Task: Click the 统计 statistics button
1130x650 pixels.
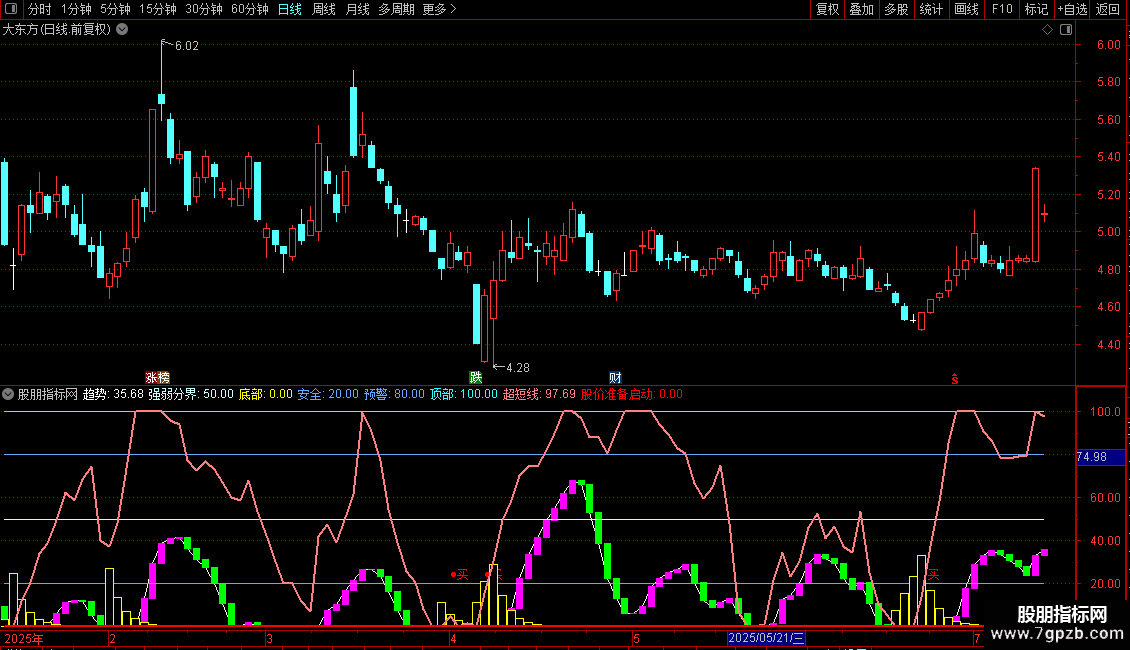Action: coord(931,9)
